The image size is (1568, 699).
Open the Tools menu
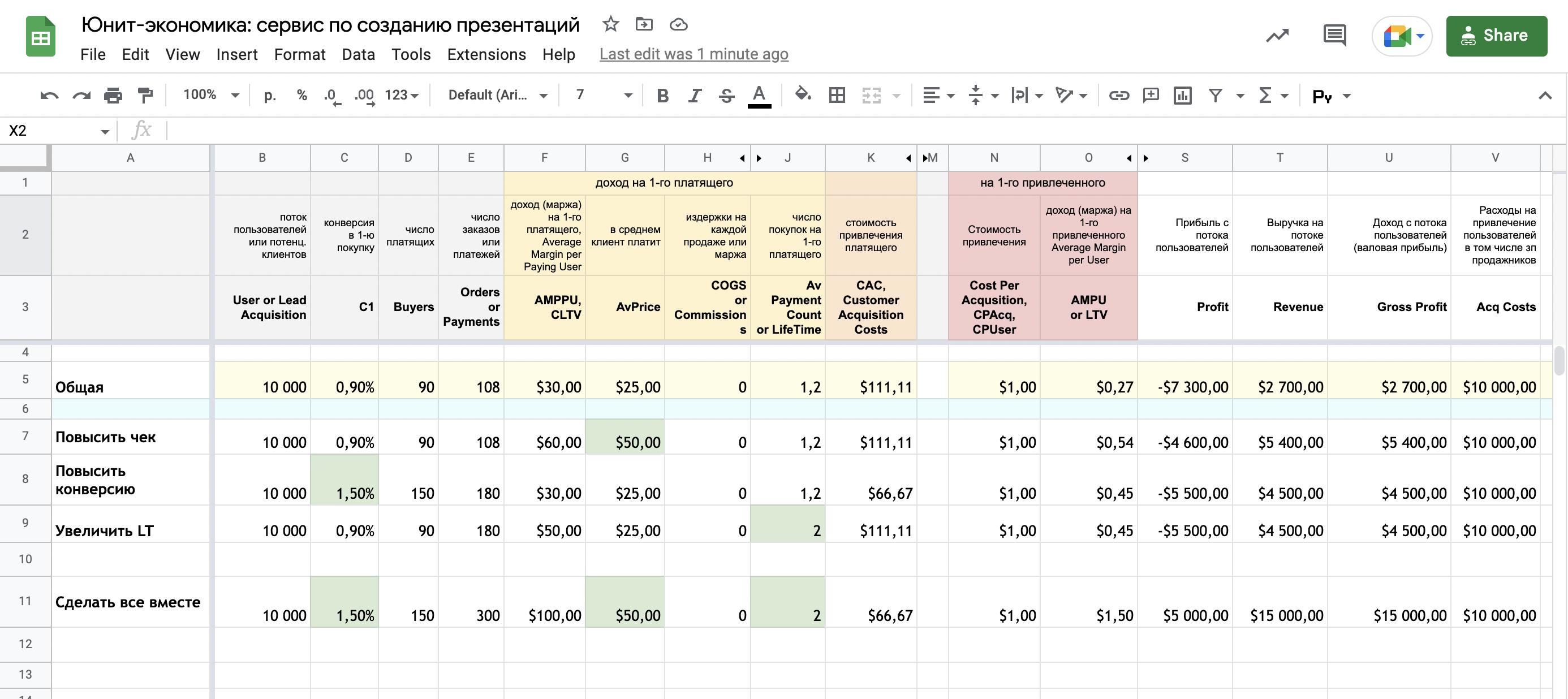coord(411,54)
